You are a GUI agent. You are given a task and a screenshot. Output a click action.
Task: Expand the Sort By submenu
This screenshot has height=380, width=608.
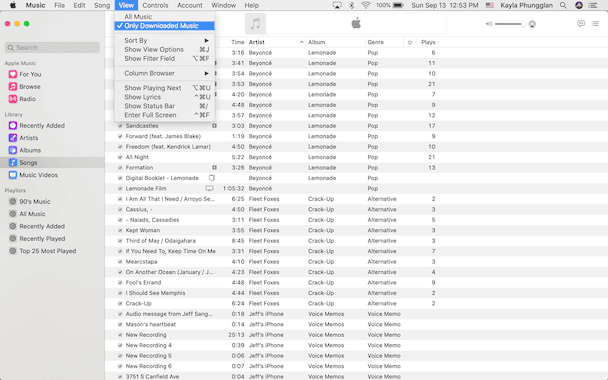tap(165, 40)
